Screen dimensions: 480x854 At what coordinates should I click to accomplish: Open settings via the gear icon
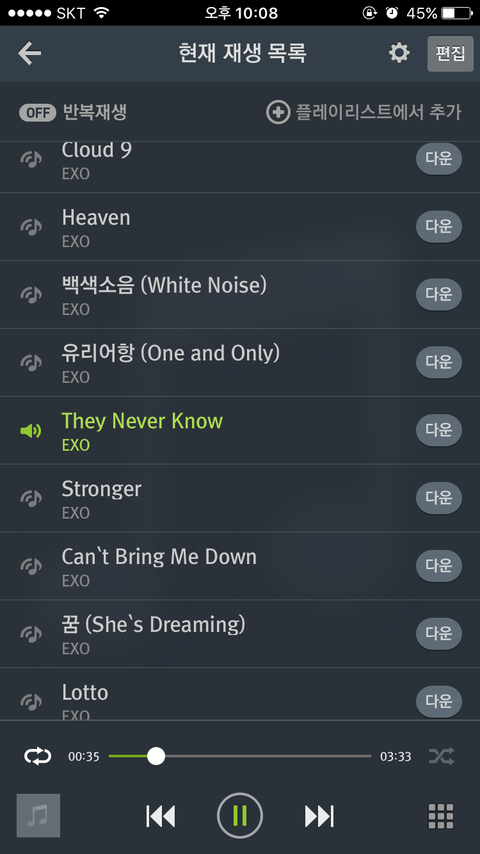399,53
